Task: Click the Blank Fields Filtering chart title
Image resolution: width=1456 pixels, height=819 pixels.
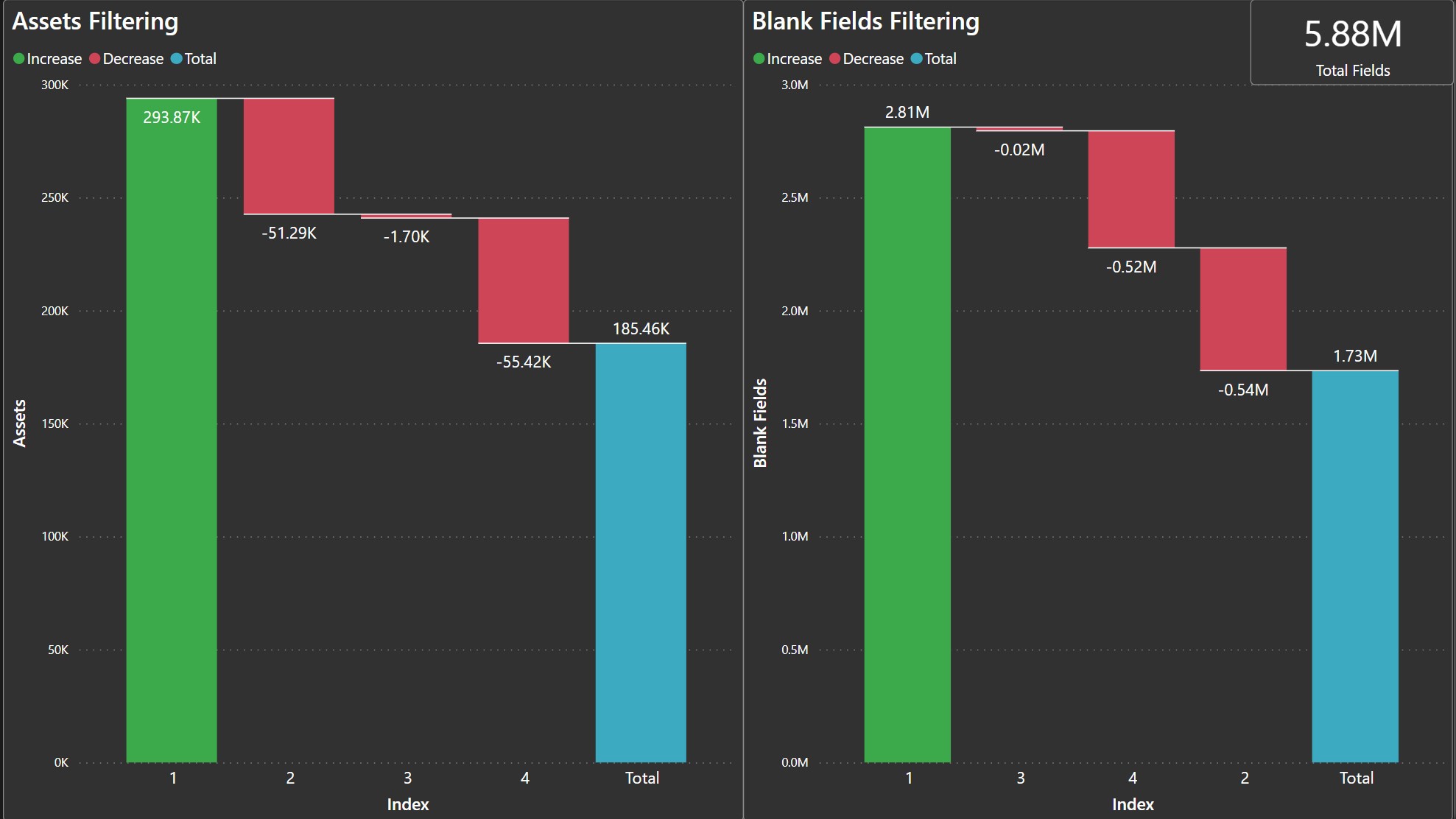Action: (x=865, y=22)
